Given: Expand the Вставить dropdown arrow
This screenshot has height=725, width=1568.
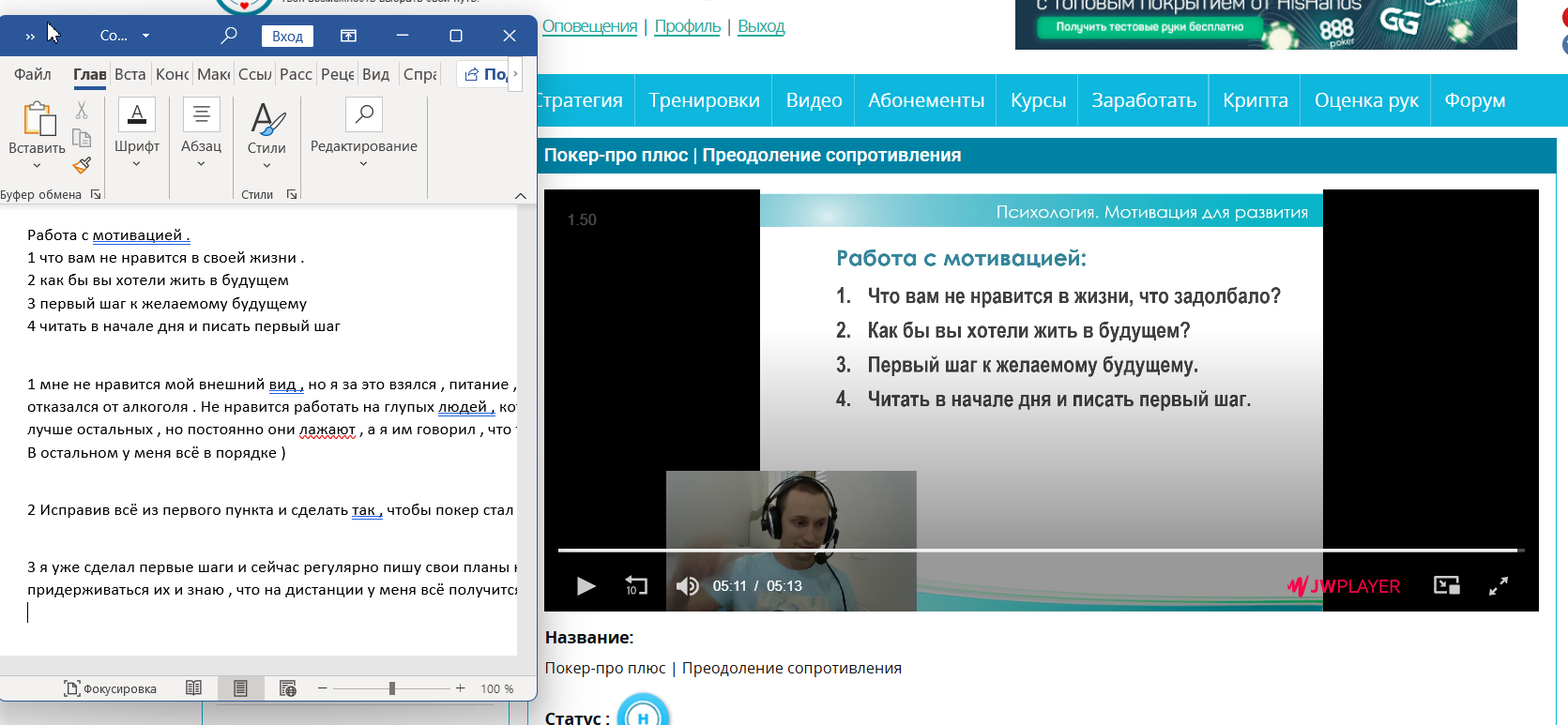Looking at the screenshot, I should point(37,166).
